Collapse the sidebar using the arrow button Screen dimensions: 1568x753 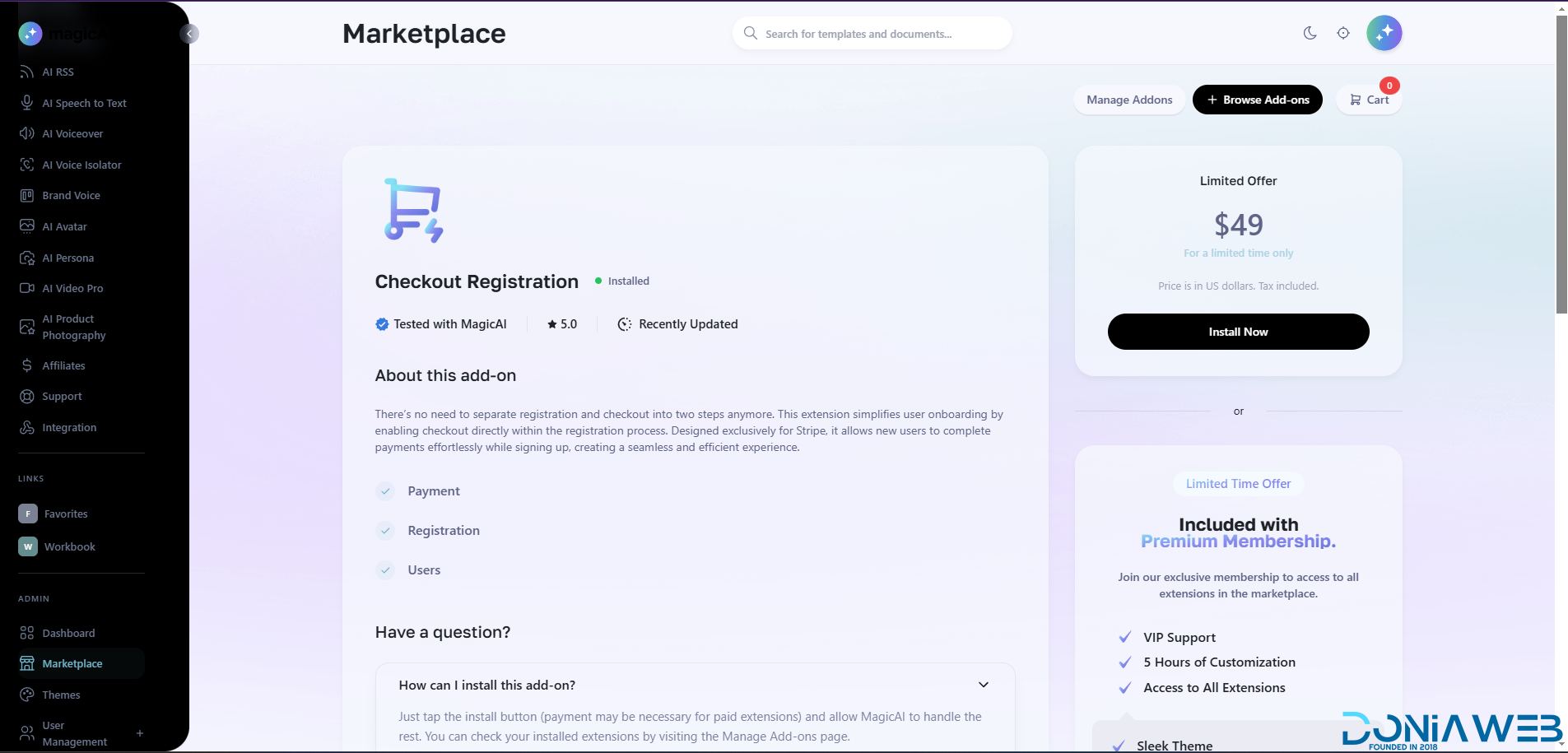coord(189,34)
